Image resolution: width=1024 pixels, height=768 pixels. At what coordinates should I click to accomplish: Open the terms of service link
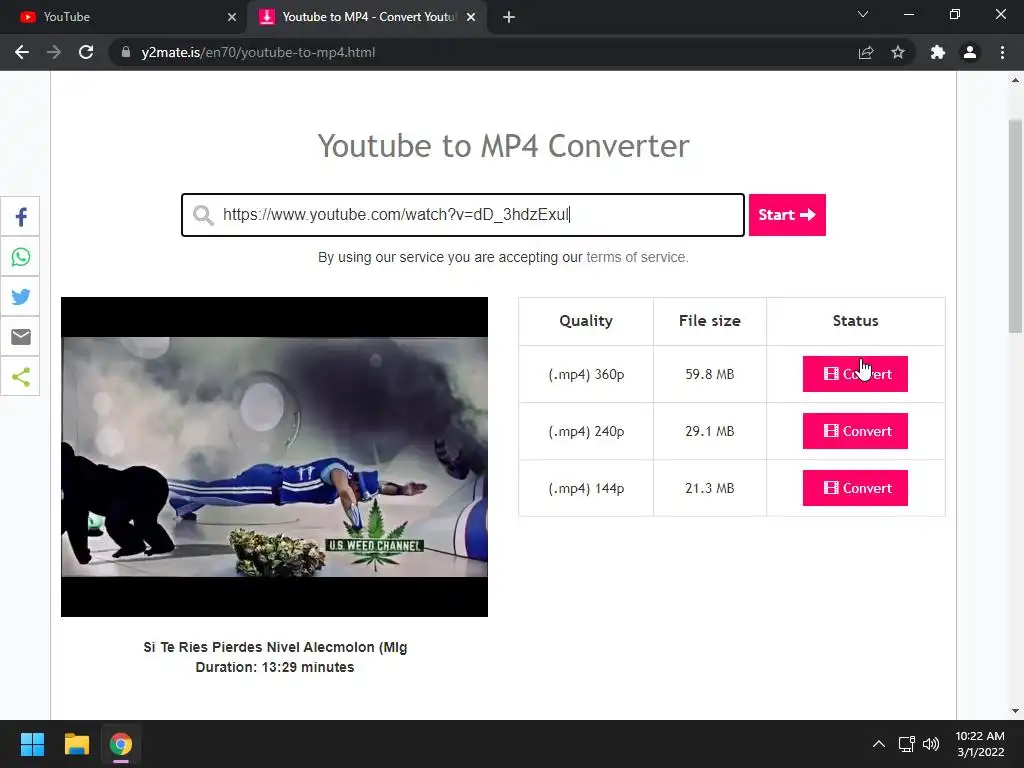click(637, 257)
